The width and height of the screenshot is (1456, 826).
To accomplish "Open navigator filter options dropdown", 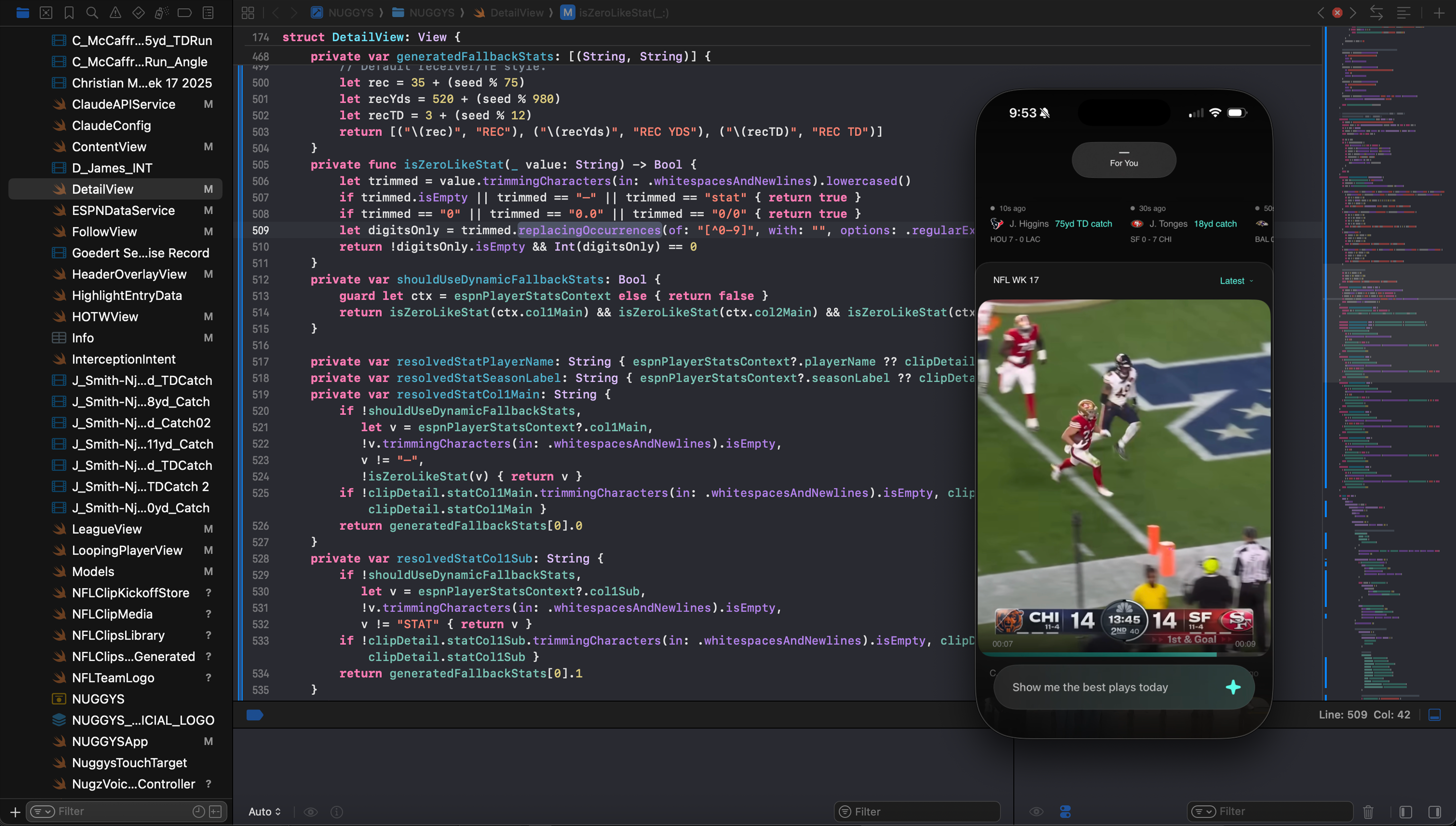I will [x=42, y=812].
